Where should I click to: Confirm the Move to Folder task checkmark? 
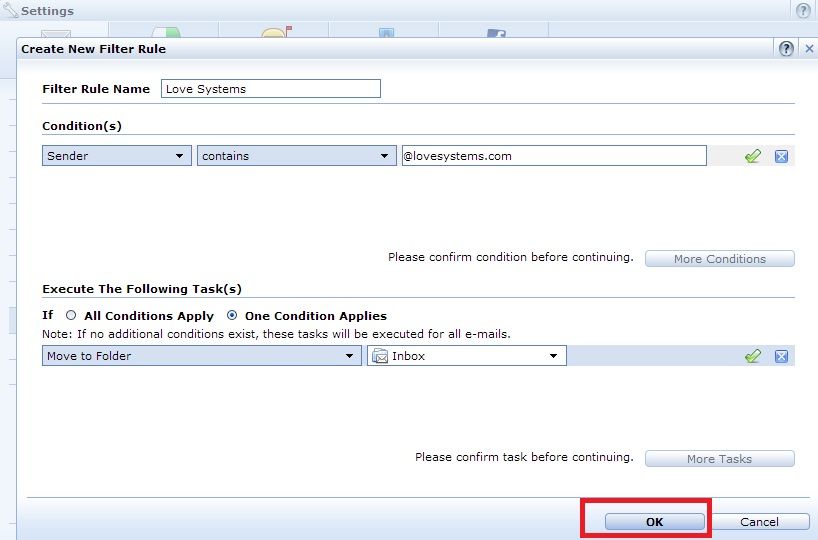pyautogui.click(x=753, y=356)
